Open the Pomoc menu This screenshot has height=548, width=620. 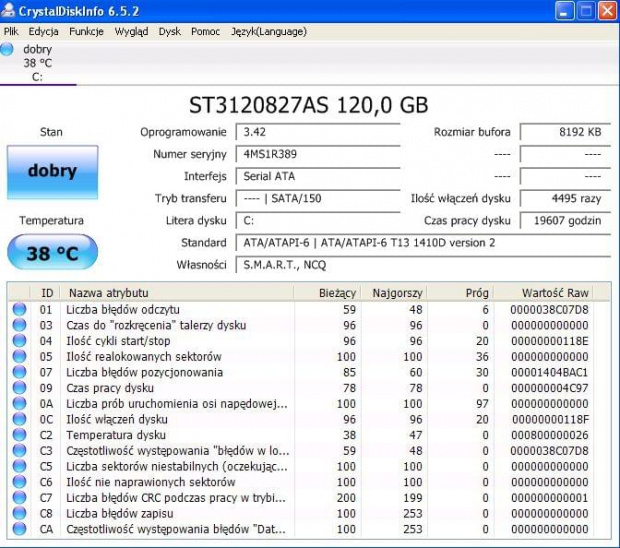coord(205,32)
